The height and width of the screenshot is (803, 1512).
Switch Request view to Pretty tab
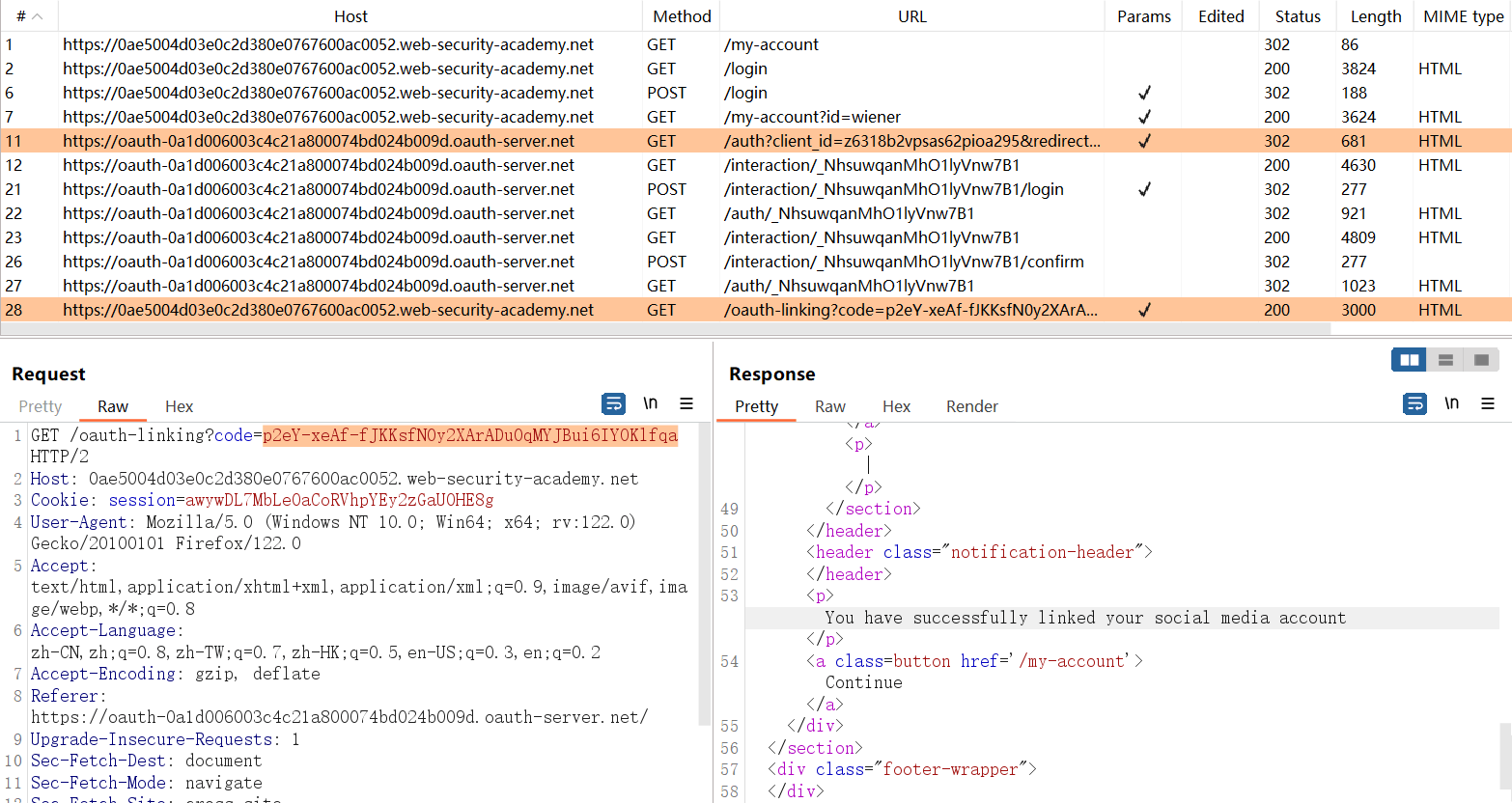(40, 406)
